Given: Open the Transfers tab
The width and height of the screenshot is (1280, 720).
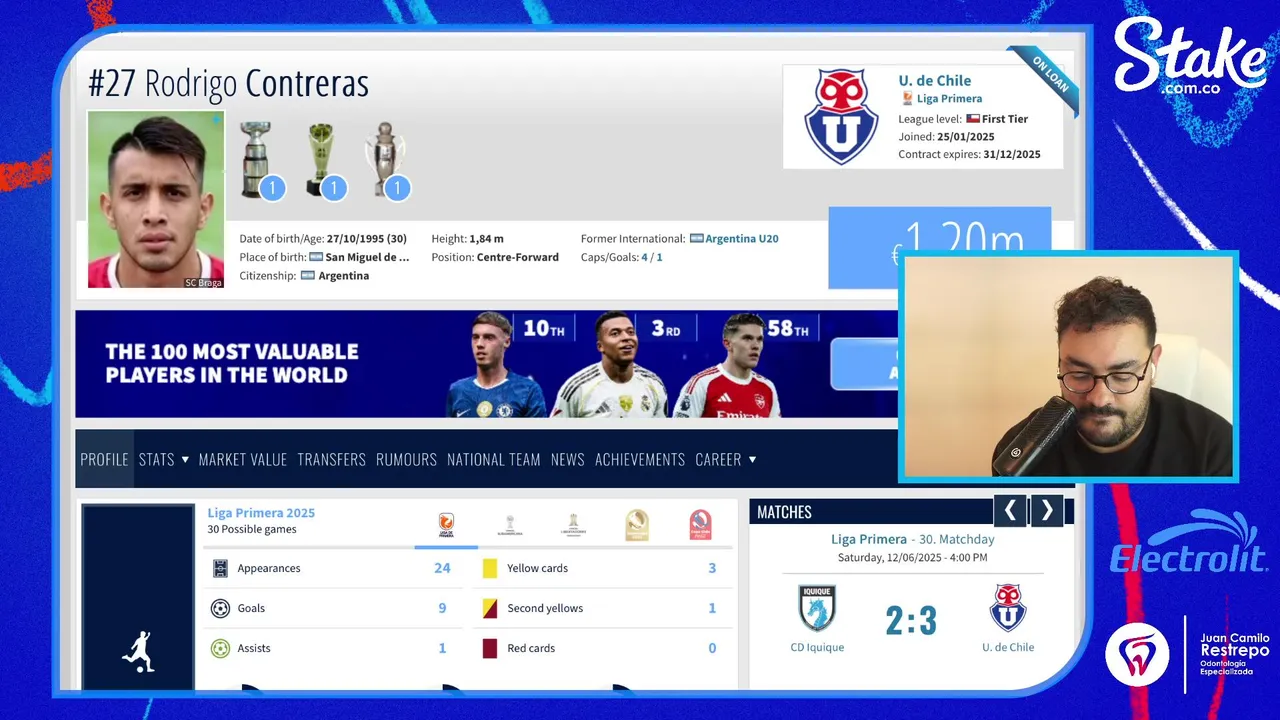Looking at the screenshot, I should pyautogui.click(x=331, y=459).
